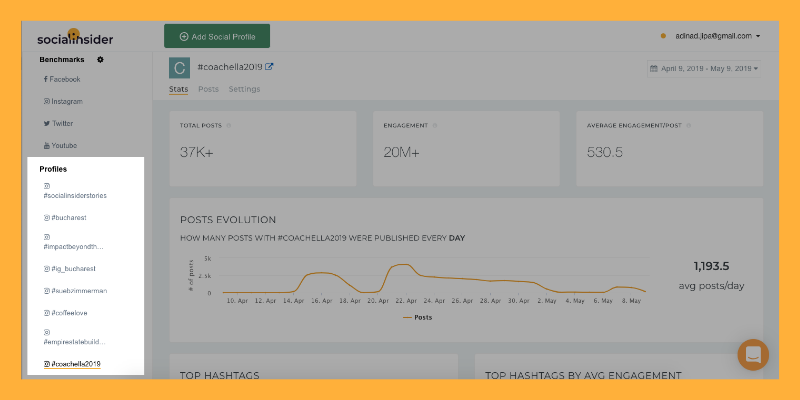This screenshot has height=400, width=800.
Task: Open the chat support bubble
Action: [x=753, y=355]
